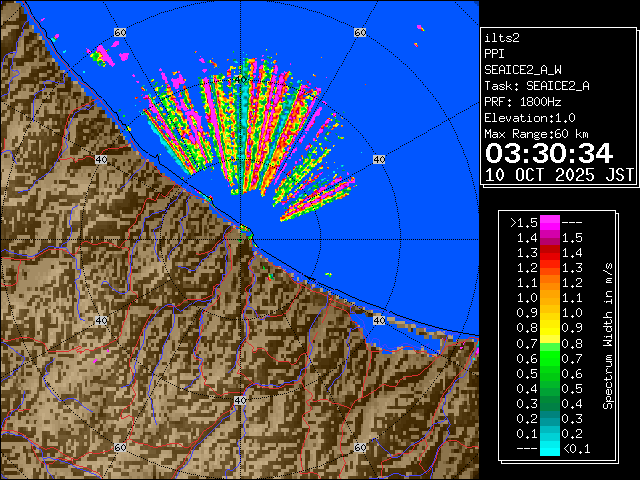The image size is (640, 480).
Task: Click the Spectrum Width in m/s label
Action: point(607,336)
